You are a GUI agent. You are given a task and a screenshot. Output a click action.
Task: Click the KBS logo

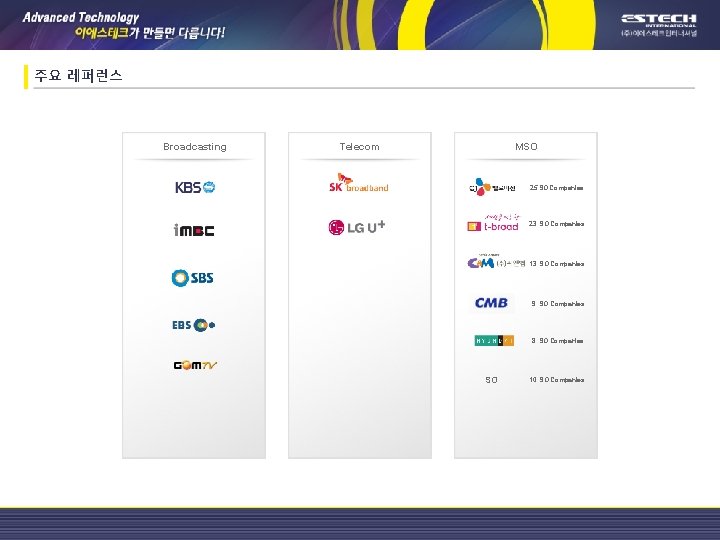195,187
